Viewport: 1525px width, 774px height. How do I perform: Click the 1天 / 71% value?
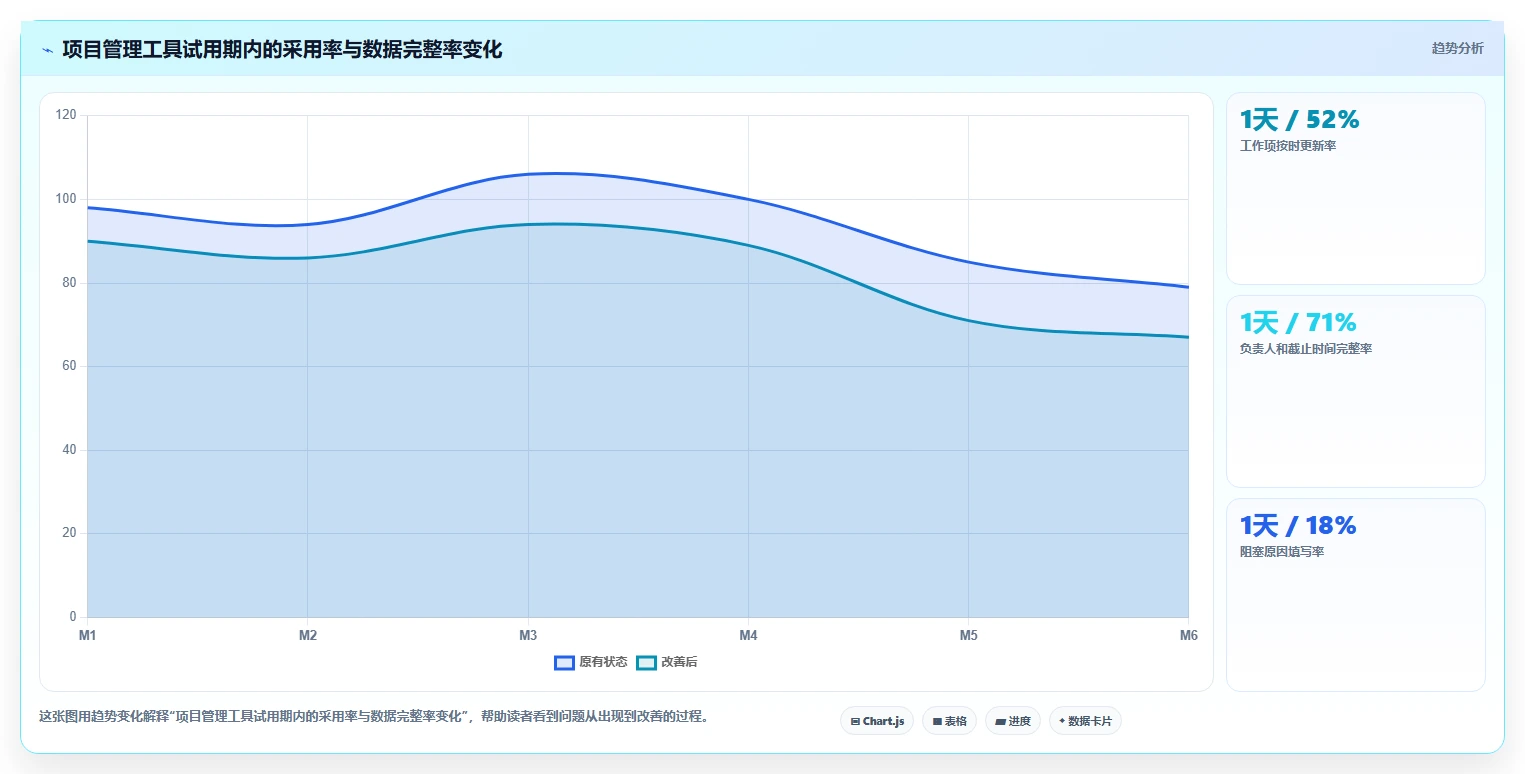pyautogui.click(x=1298, y=323)
